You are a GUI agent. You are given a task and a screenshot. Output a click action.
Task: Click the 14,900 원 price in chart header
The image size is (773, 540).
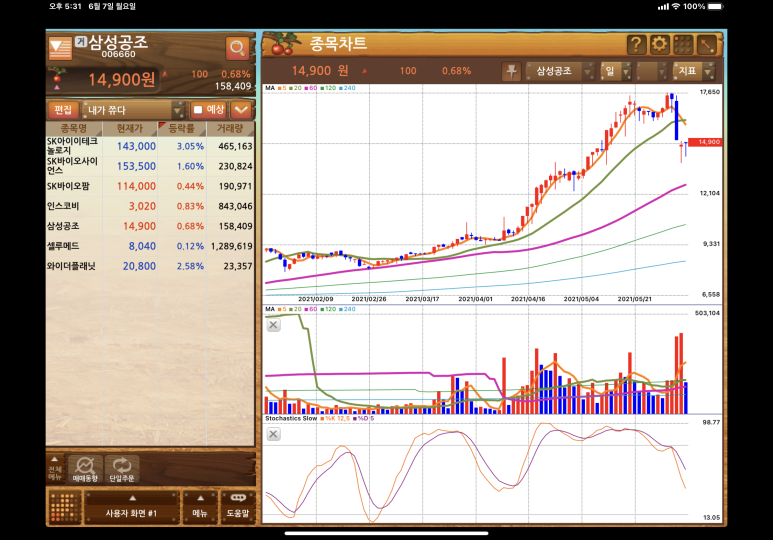(320, 71)
